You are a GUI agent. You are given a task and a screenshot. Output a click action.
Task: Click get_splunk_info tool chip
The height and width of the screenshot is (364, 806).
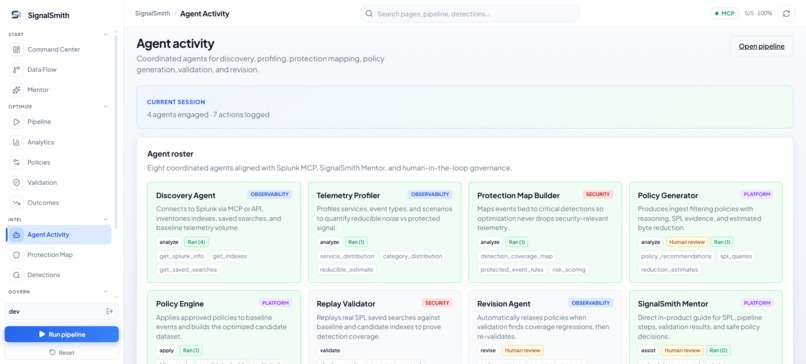pyautogui.click(x=182, y=256)
